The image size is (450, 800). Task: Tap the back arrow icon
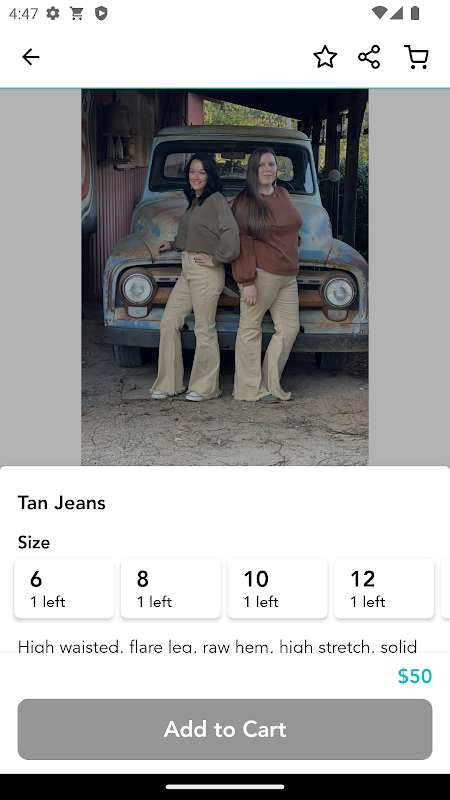click(x=31, y=57)
